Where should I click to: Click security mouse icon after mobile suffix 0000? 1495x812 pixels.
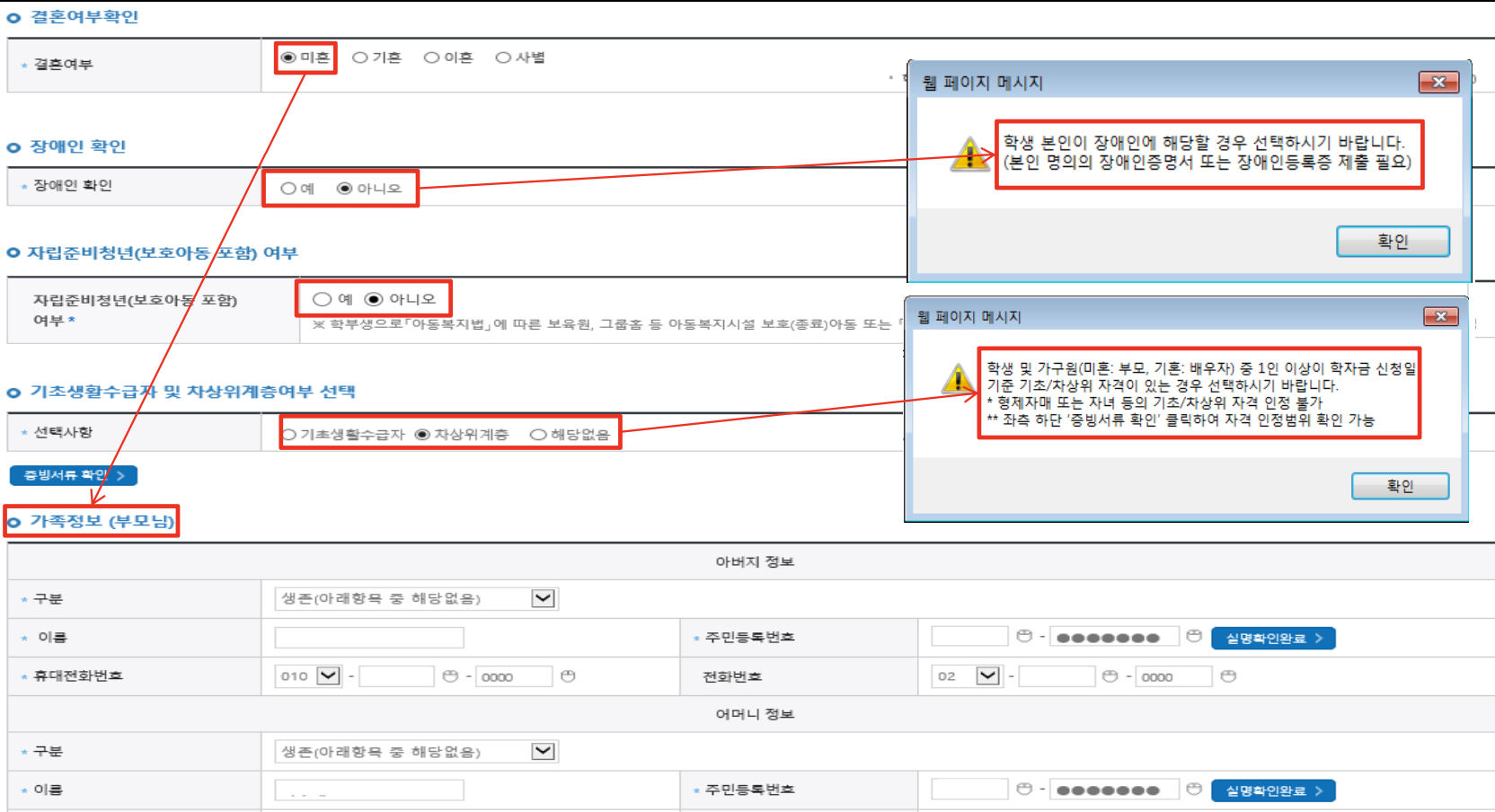[x=568, y=675]
